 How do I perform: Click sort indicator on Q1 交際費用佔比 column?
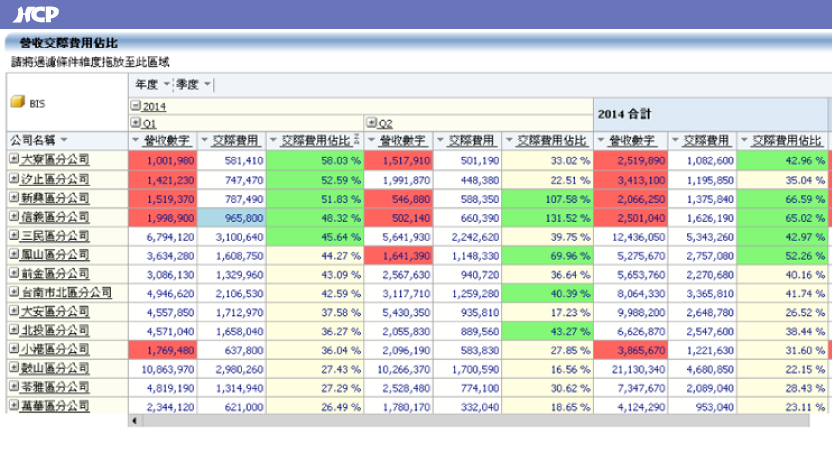(x=357, y=141)
